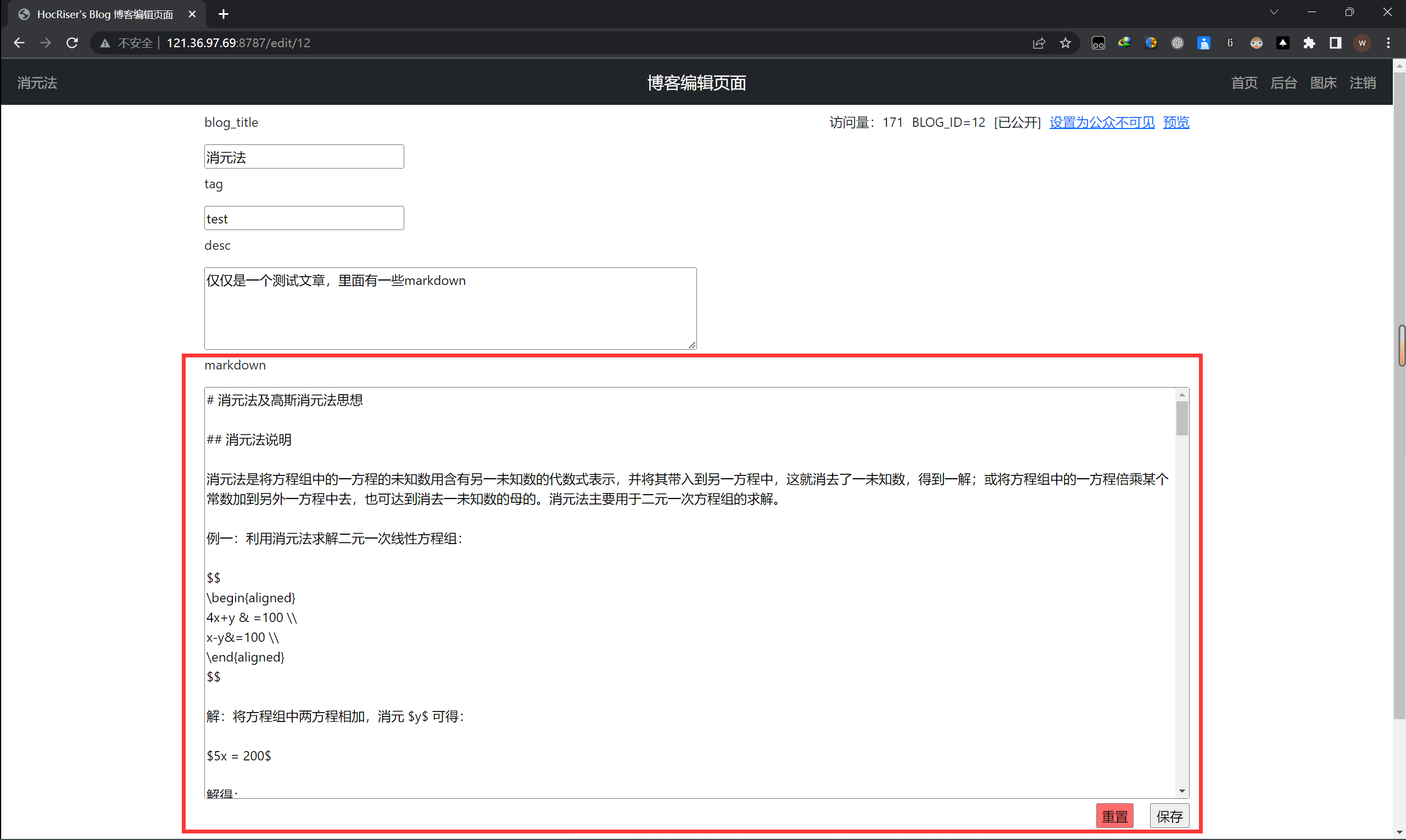Image resolution: width=1406 pixels, height=840 pixels.
Task: Click the red 重置 button
Action: click(x=1114, y=816)
